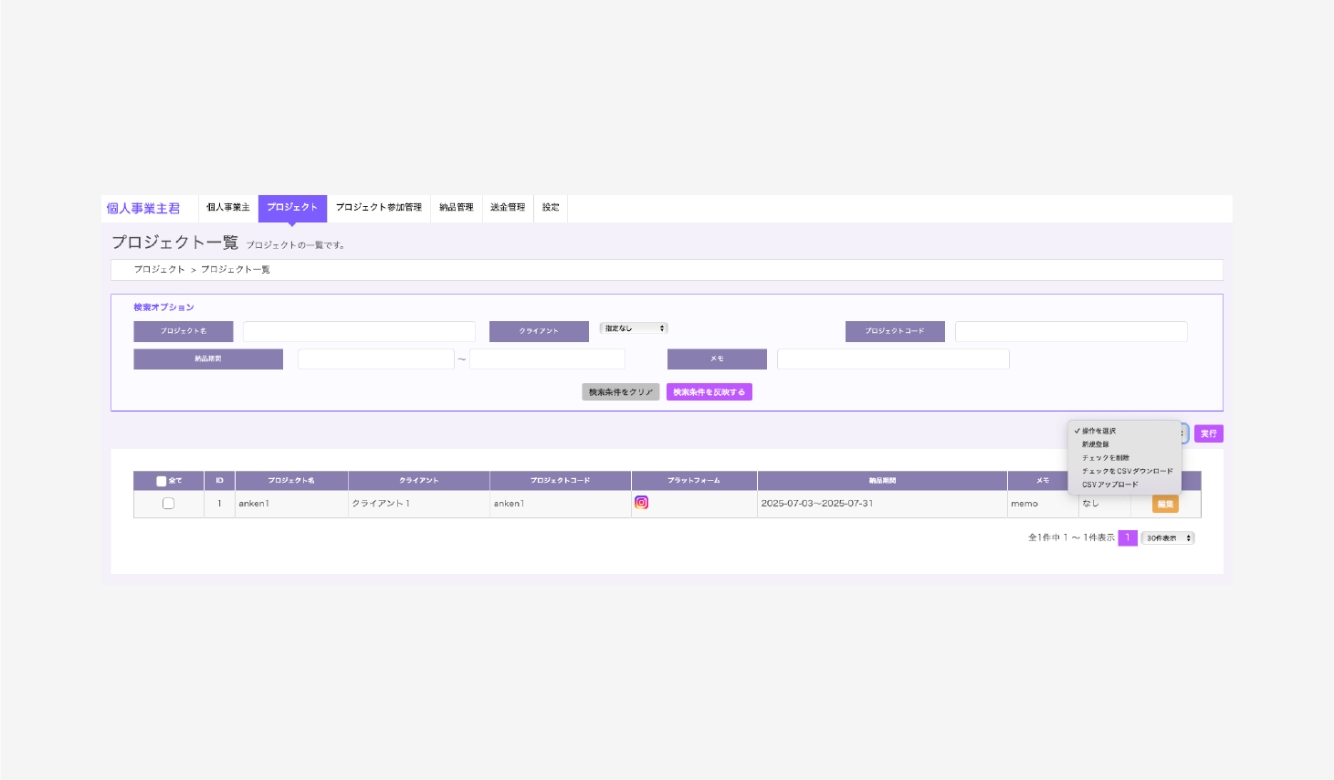Open the 30件表示 page size dropdown
The image size is (1334, 780).
pos(1168,538)
